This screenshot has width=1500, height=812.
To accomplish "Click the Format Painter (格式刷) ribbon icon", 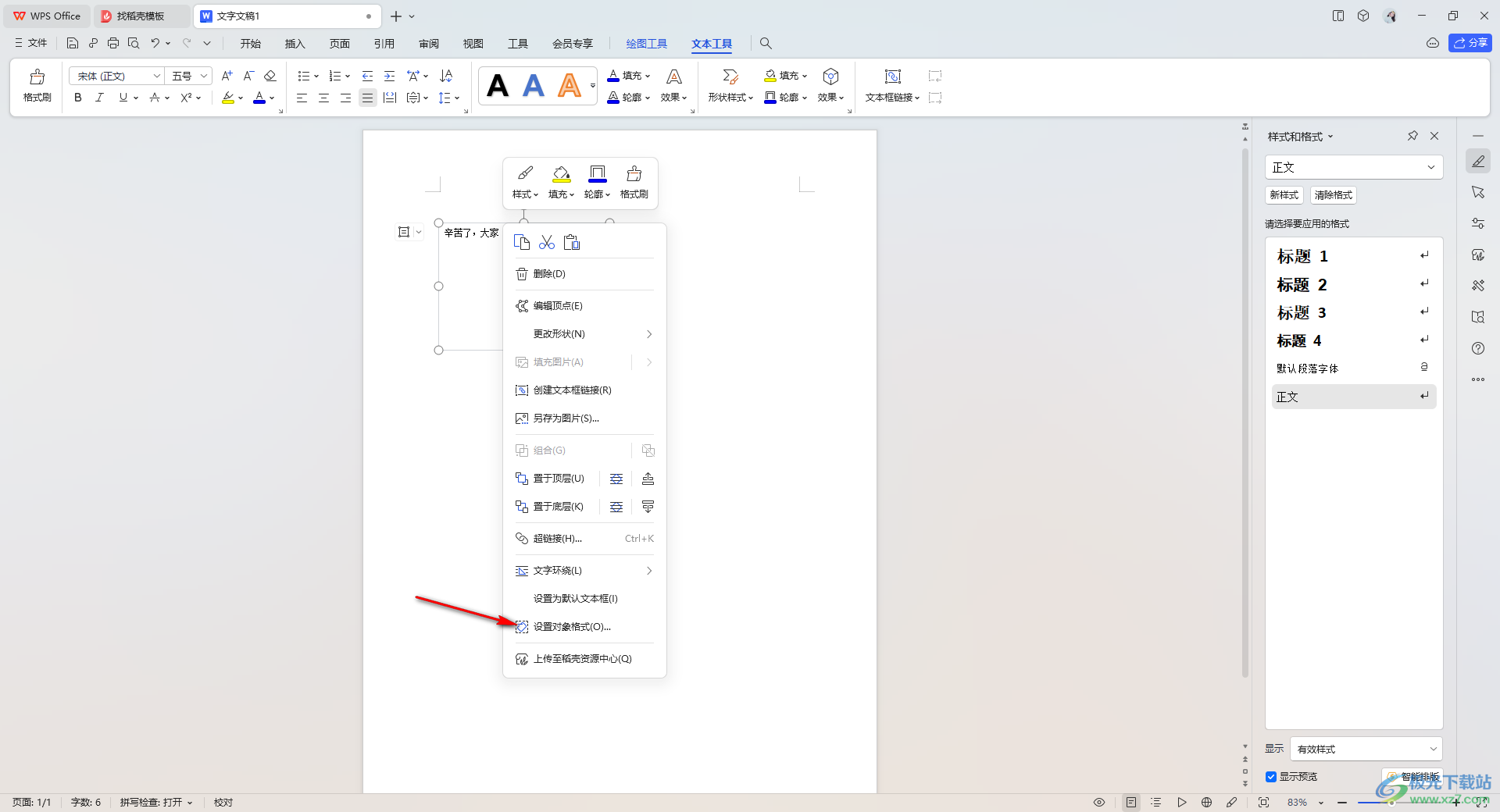I will click(37, 86).
